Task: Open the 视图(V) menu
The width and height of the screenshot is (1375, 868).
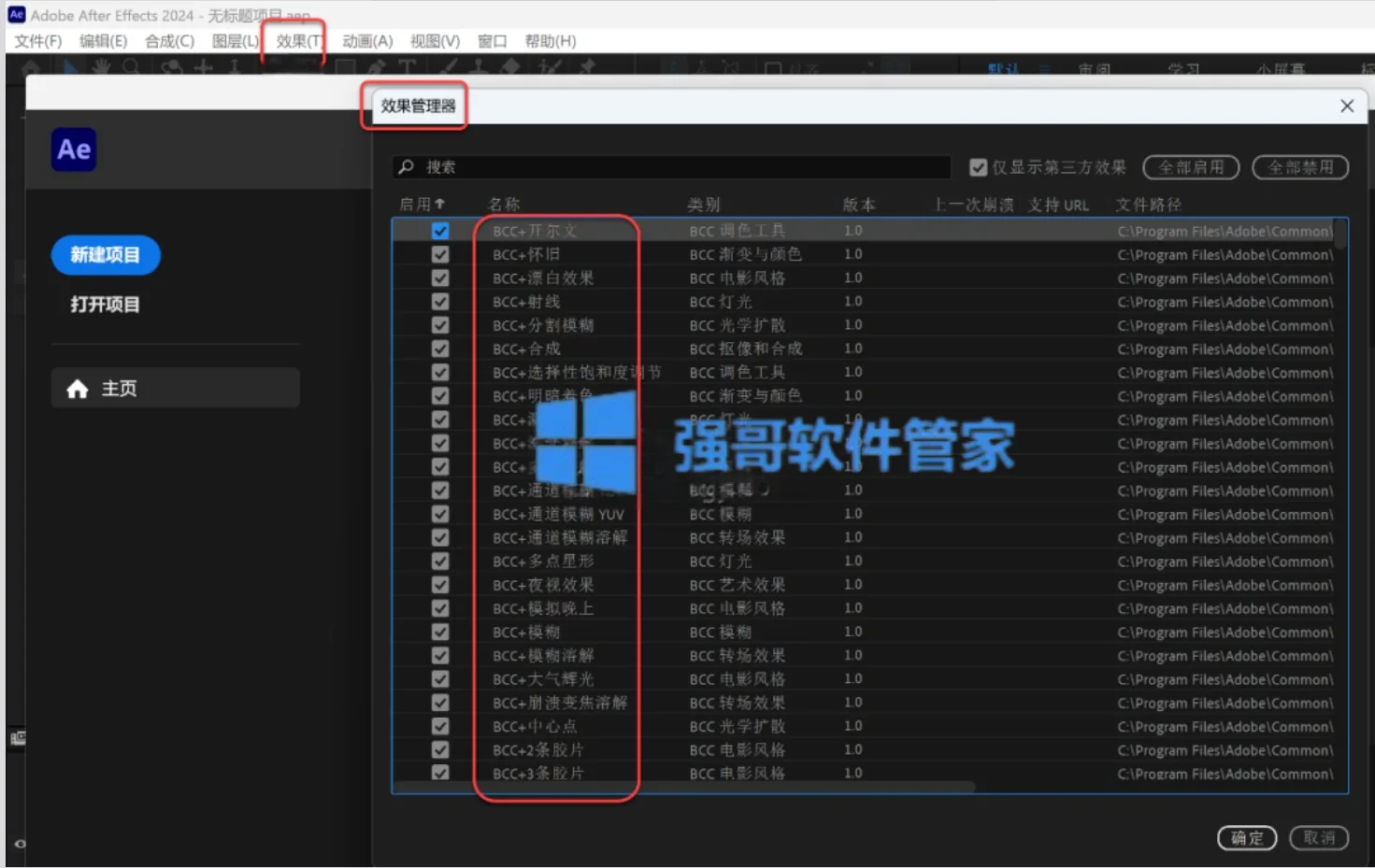Action: tap(435, 41)
